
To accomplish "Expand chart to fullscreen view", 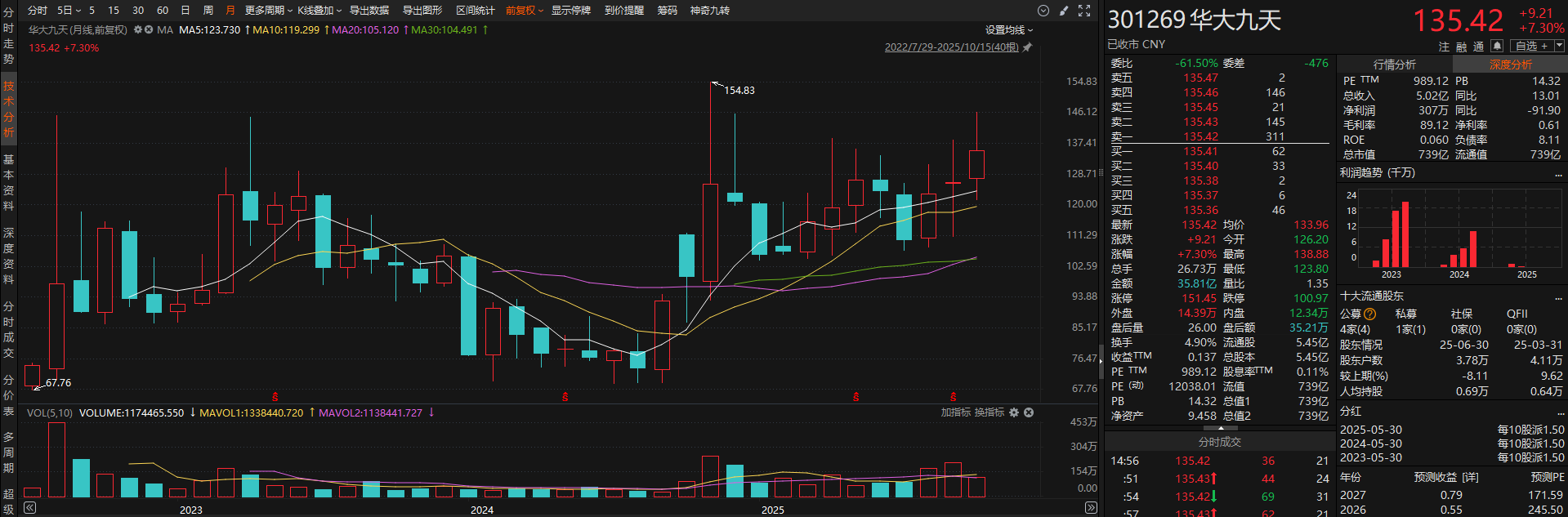I will (x=1084, y=11).
